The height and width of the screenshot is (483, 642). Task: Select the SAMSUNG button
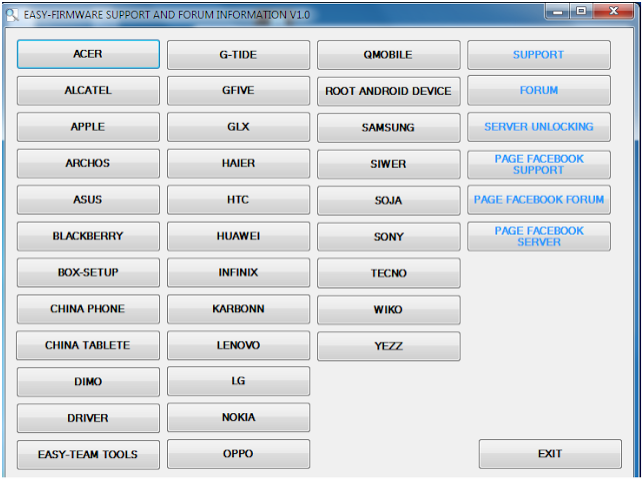(389, 128)
